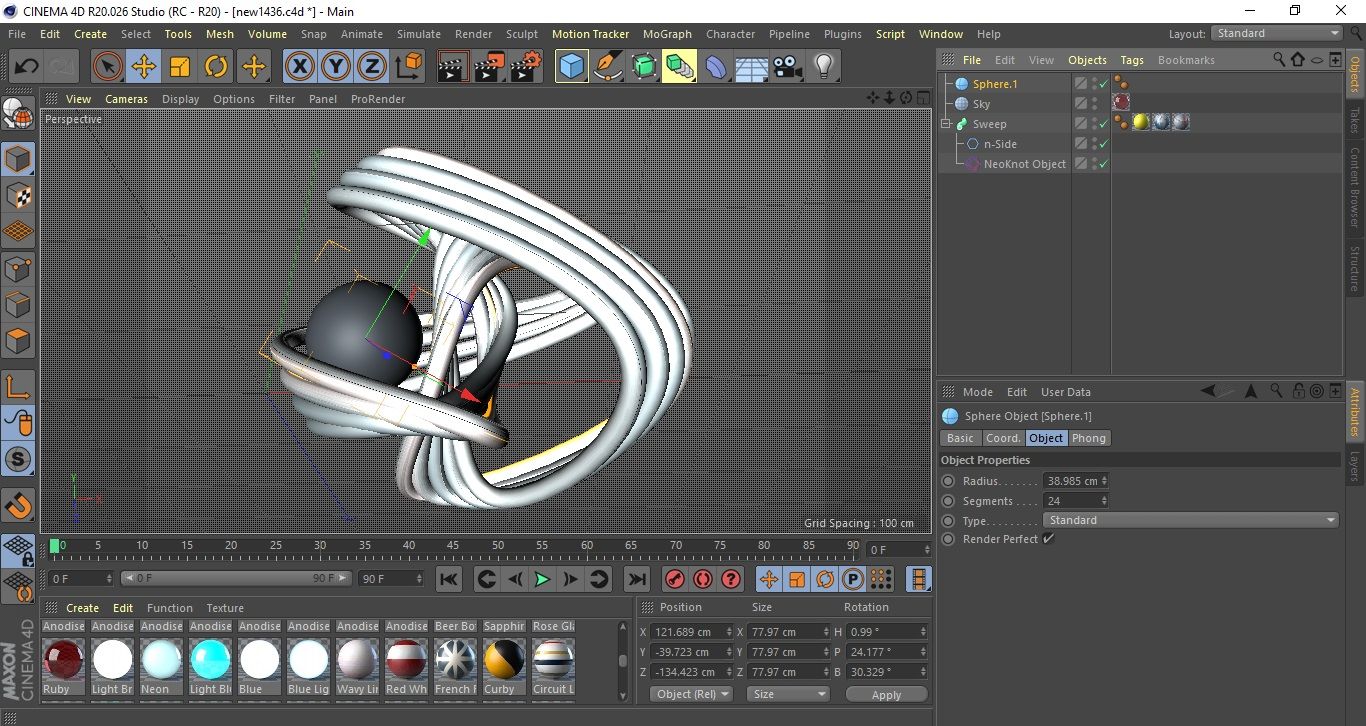Select the Ruby material swatch
Viewport: 1366px width, 726px height.
click(63, 659)
